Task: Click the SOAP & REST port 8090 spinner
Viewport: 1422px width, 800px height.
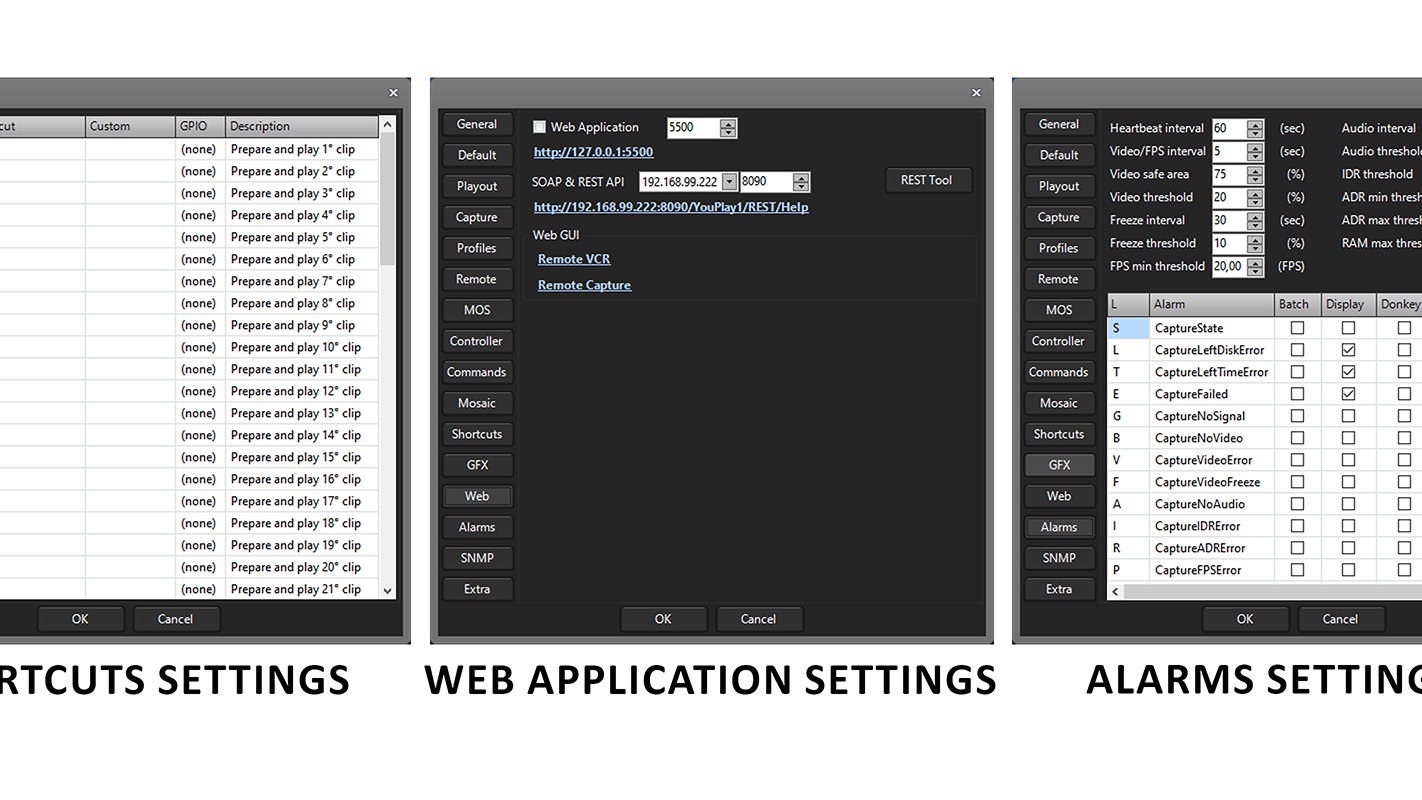Action: coord(801,182)
